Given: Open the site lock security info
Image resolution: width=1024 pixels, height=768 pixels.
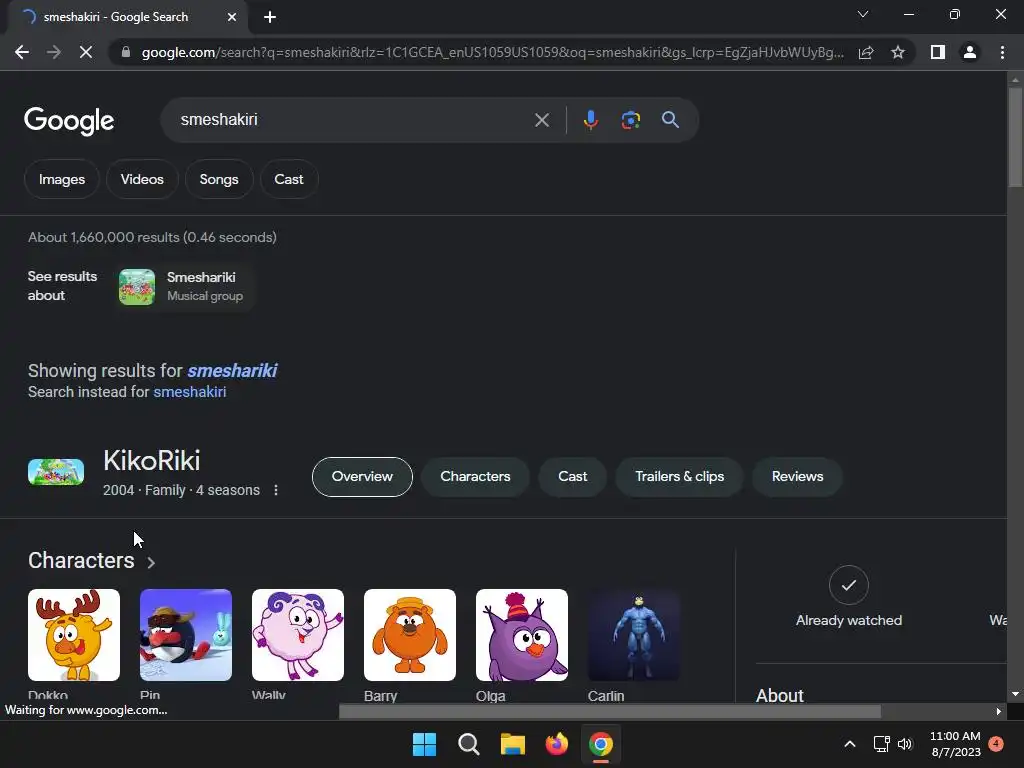Looking at the screenshot, I should (125, 52).
